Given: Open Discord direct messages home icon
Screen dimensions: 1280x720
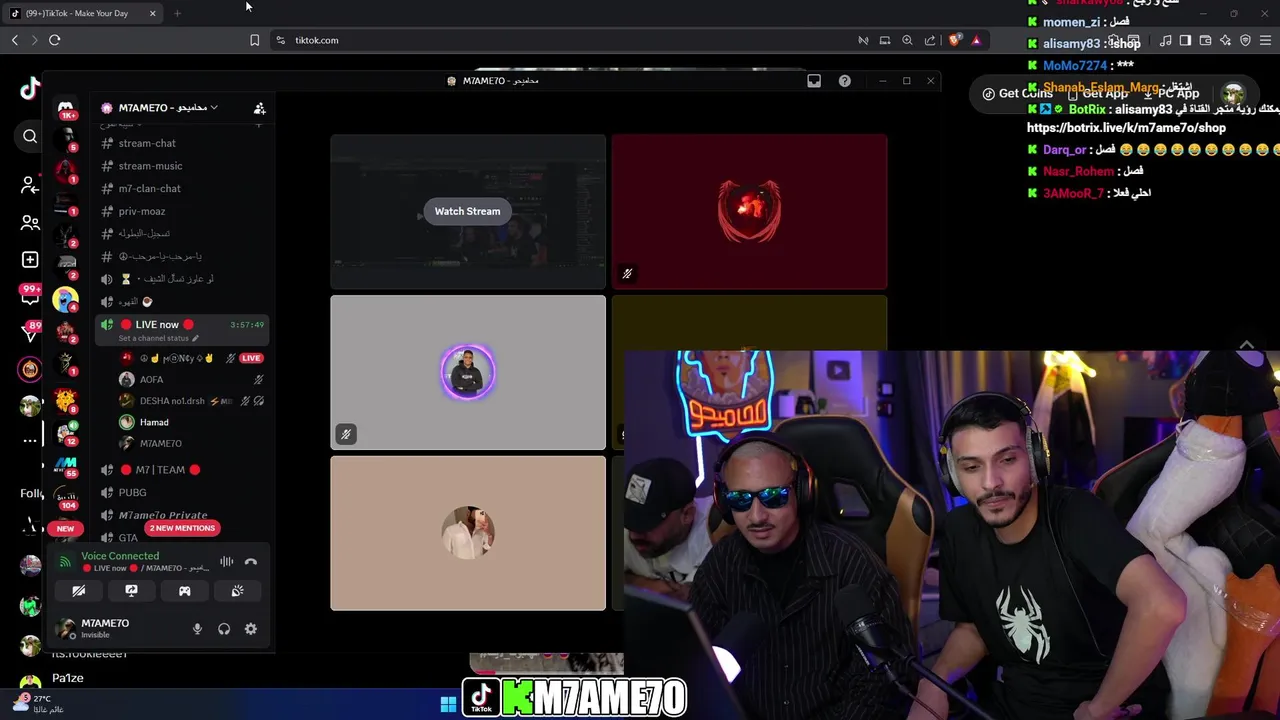Looking at the screenshot, I should tap(66, 108).
